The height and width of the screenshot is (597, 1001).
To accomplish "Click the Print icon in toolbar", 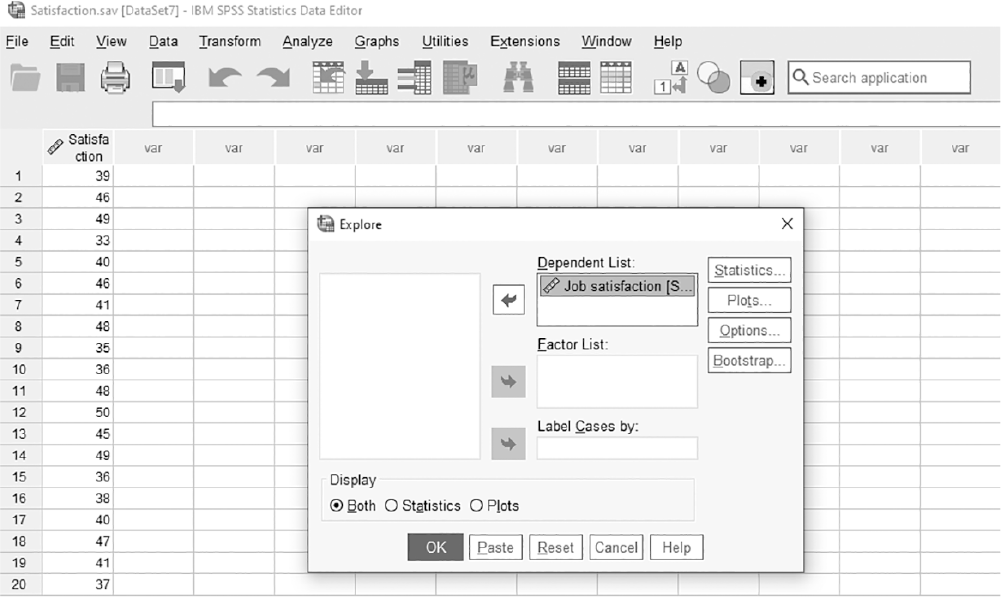I will click(116, 78).
